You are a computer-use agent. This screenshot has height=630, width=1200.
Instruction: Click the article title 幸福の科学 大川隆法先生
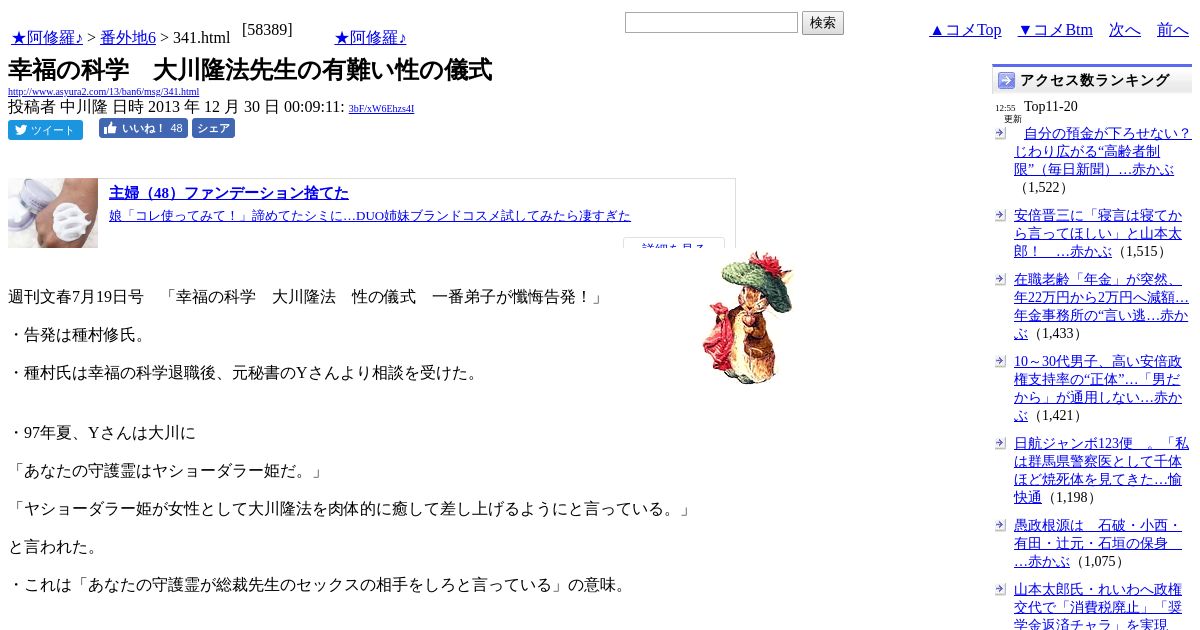pos(250,70)
